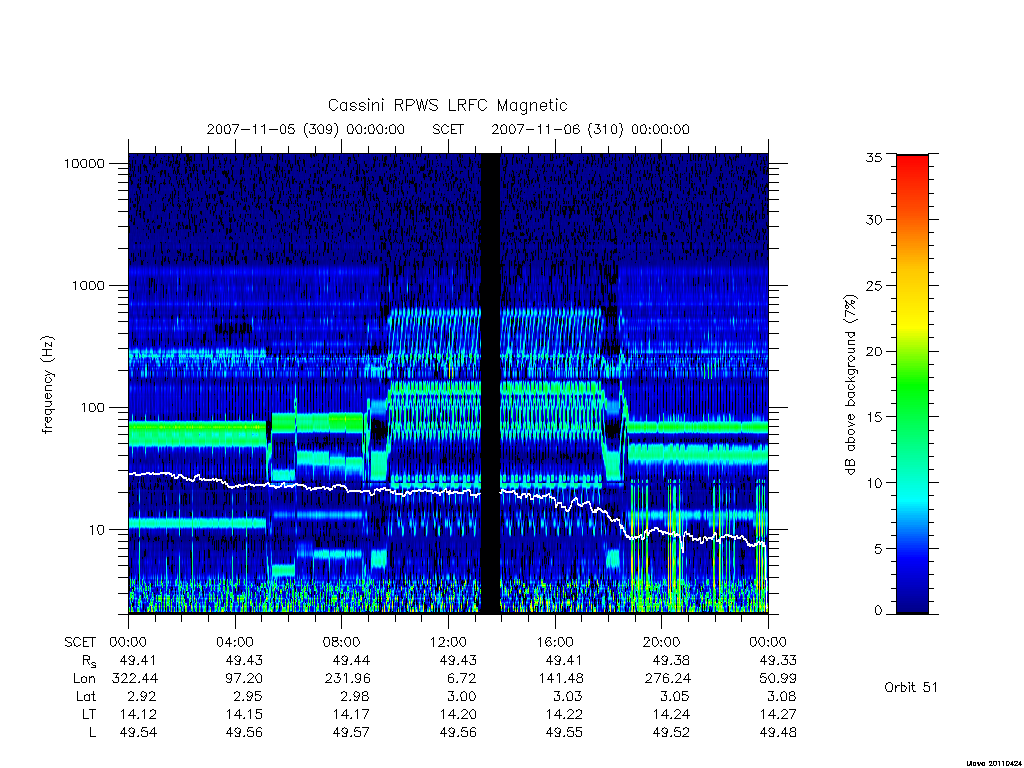Viewport: 1024px width, 768px height.
Task: Click the local time value '14.17'
Action: 351,714
